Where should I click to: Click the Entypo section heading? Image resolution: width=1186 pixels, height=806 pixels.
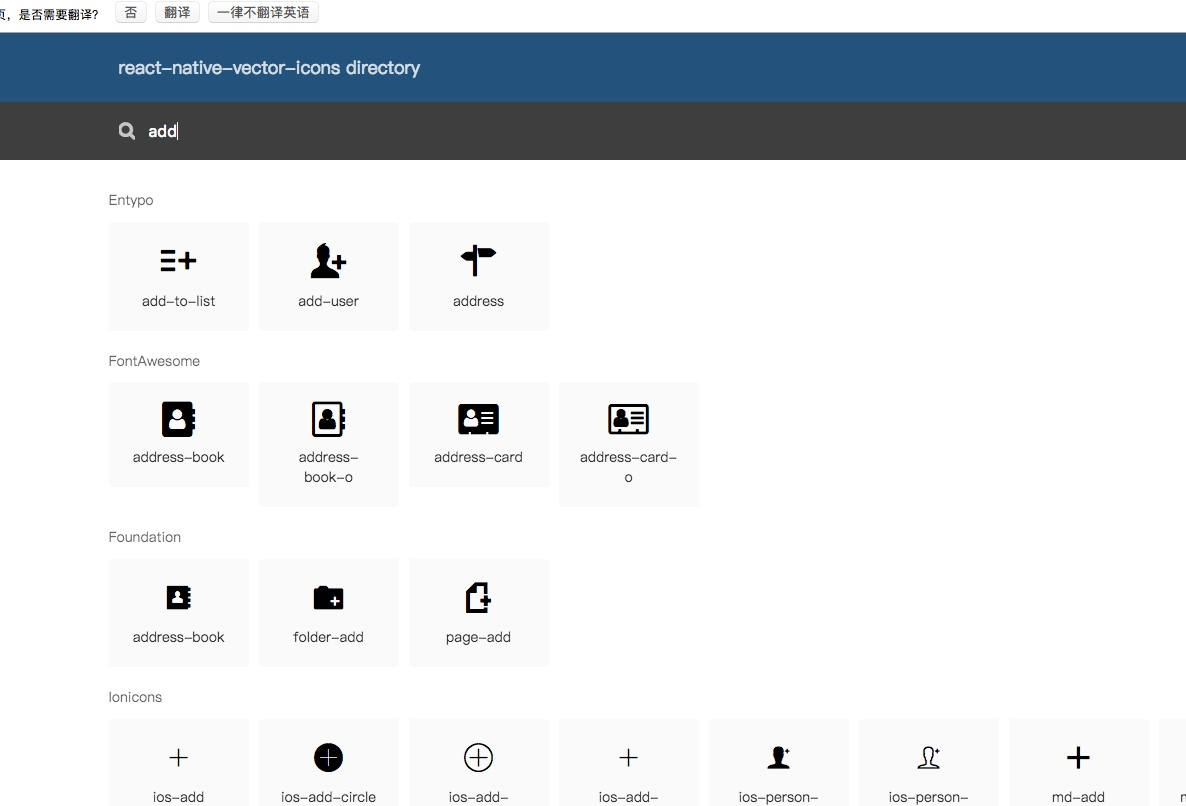131,200
